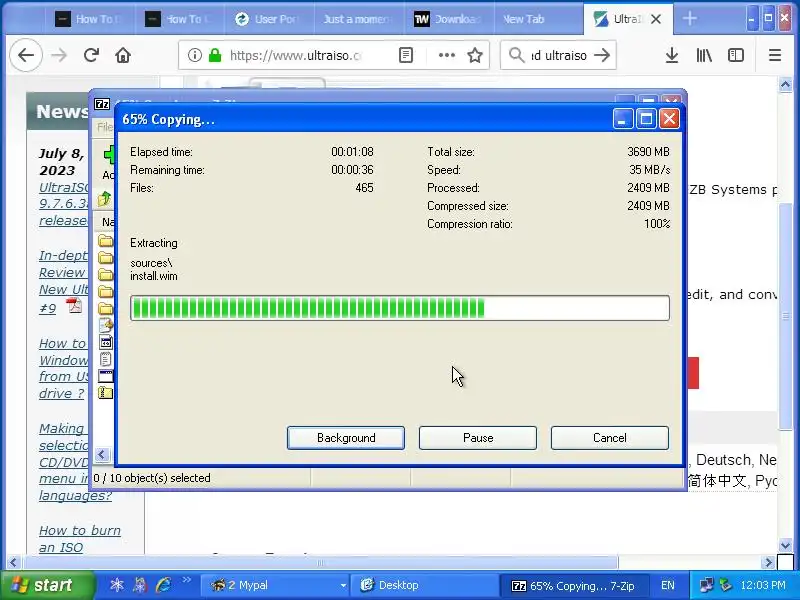This screenshot has width=800, height=600.
Task: Click the horizontal page scrollbar thumb
Action: 320,563
